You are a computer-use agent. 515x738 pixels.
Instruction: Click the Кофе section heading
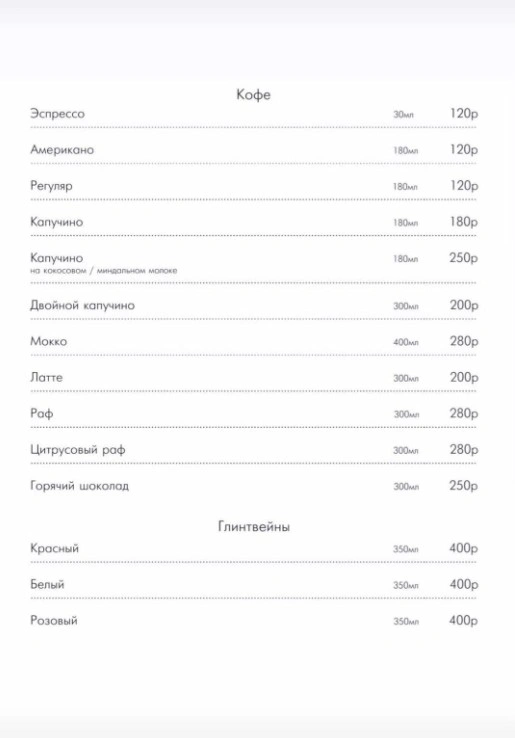[253, 95]
